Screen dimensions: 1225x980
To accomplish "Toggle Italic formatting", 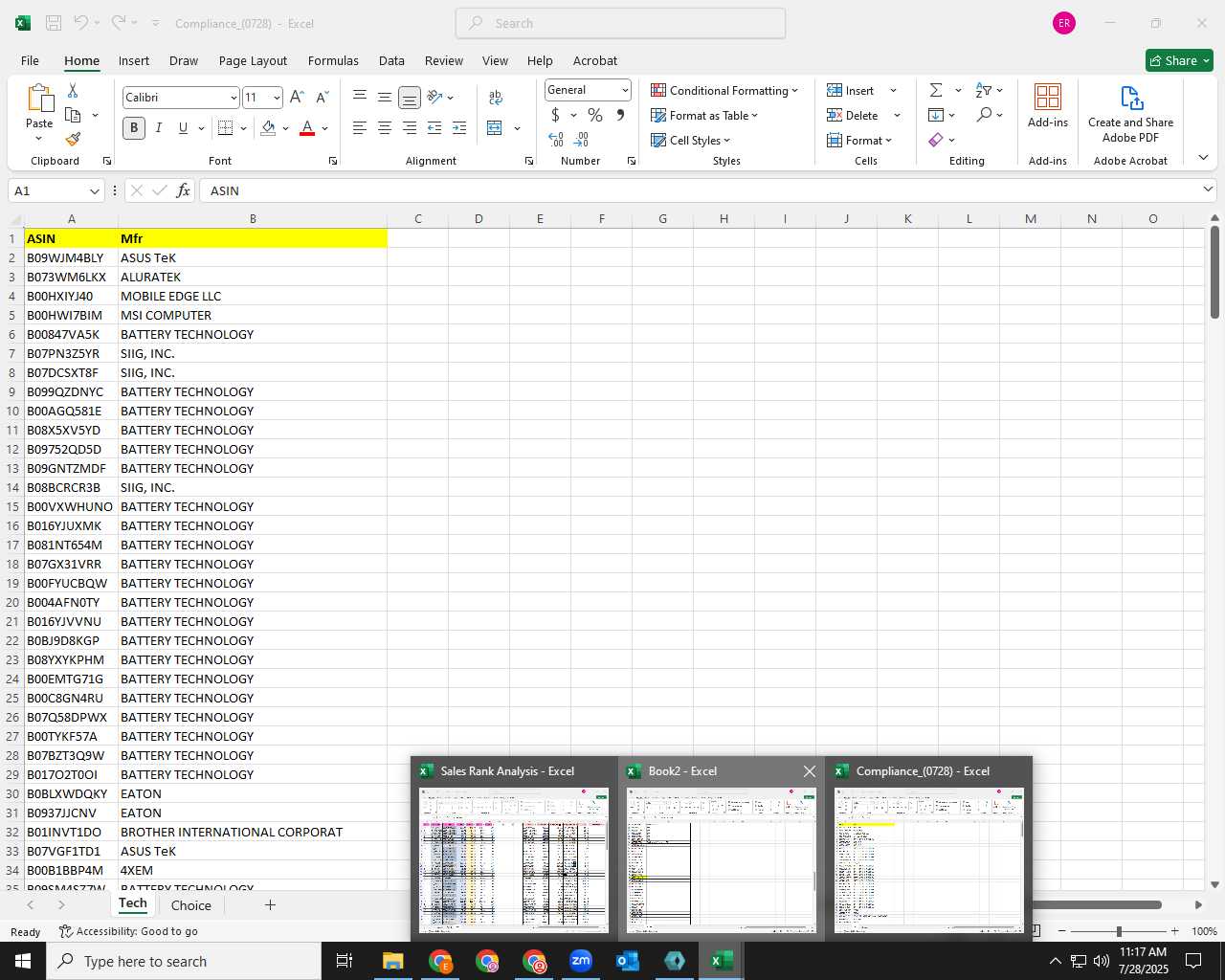I will pos(158,127).
